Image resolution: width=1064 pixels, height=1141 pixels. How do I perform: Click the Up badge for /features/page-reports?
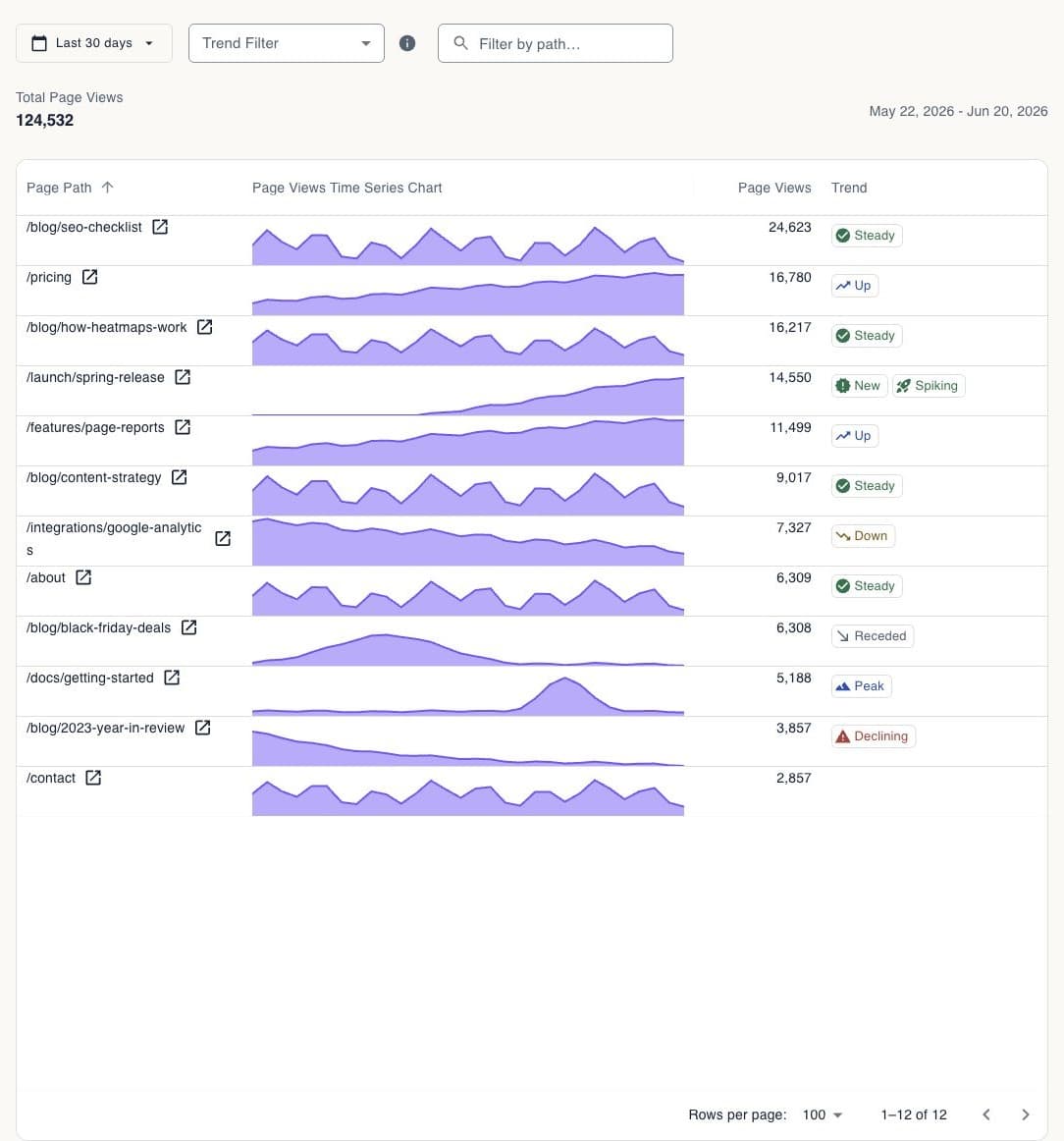tap(855, 436)
